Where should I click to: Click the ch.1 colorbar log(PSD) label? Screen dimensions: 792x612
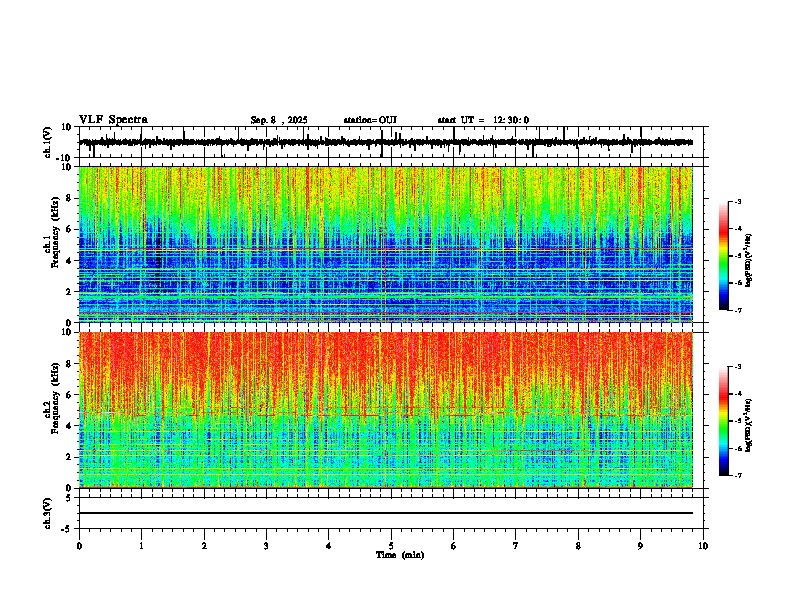coord(748,261)
